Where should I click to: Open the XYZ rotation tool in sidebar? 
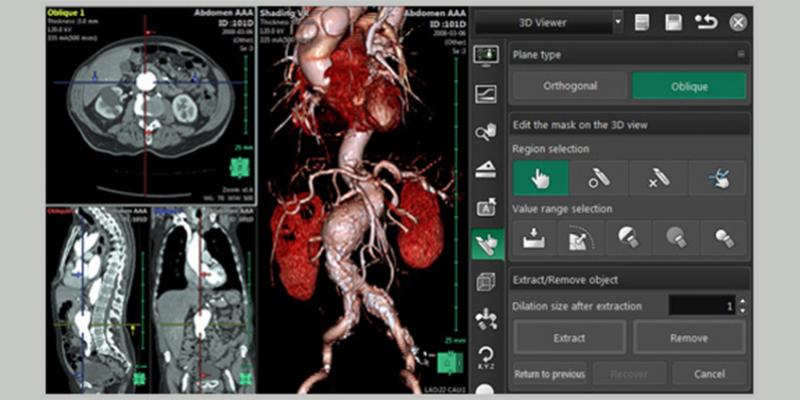point(487,357)
